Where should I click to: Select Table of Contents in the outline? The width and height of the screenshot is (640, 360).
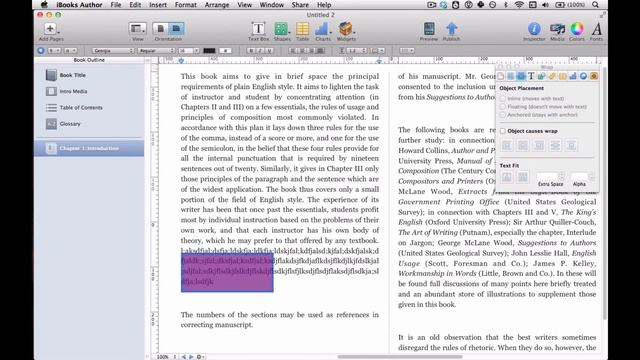89,108
